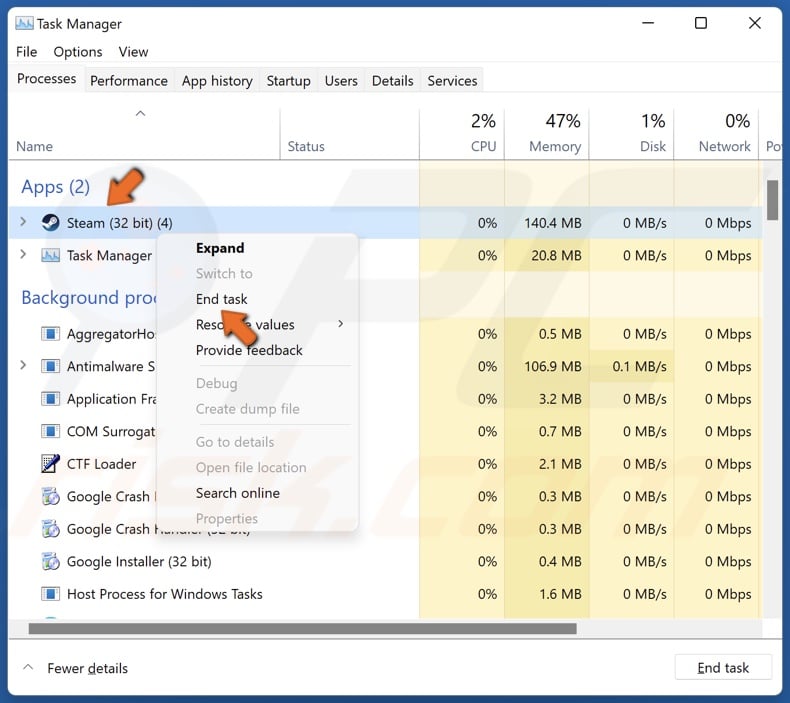Click the Antimalware Service icon
The width and height of the screenshot is (790, 703).
[x=50, y=366]
